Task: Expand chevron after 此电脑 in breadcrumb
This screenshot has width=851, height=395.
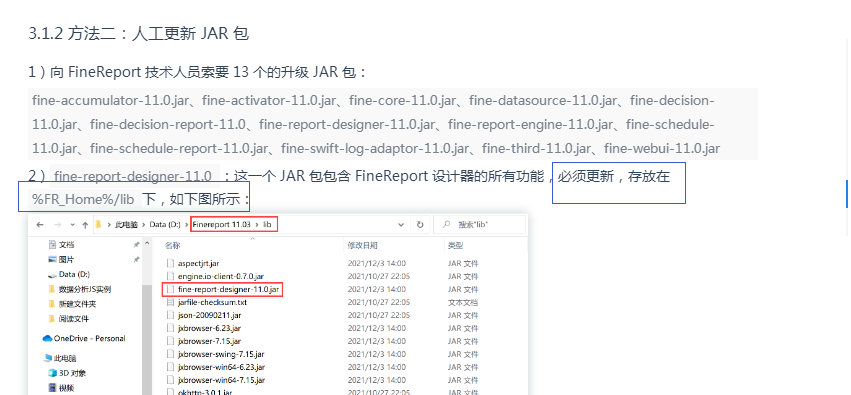Action: 144,224
